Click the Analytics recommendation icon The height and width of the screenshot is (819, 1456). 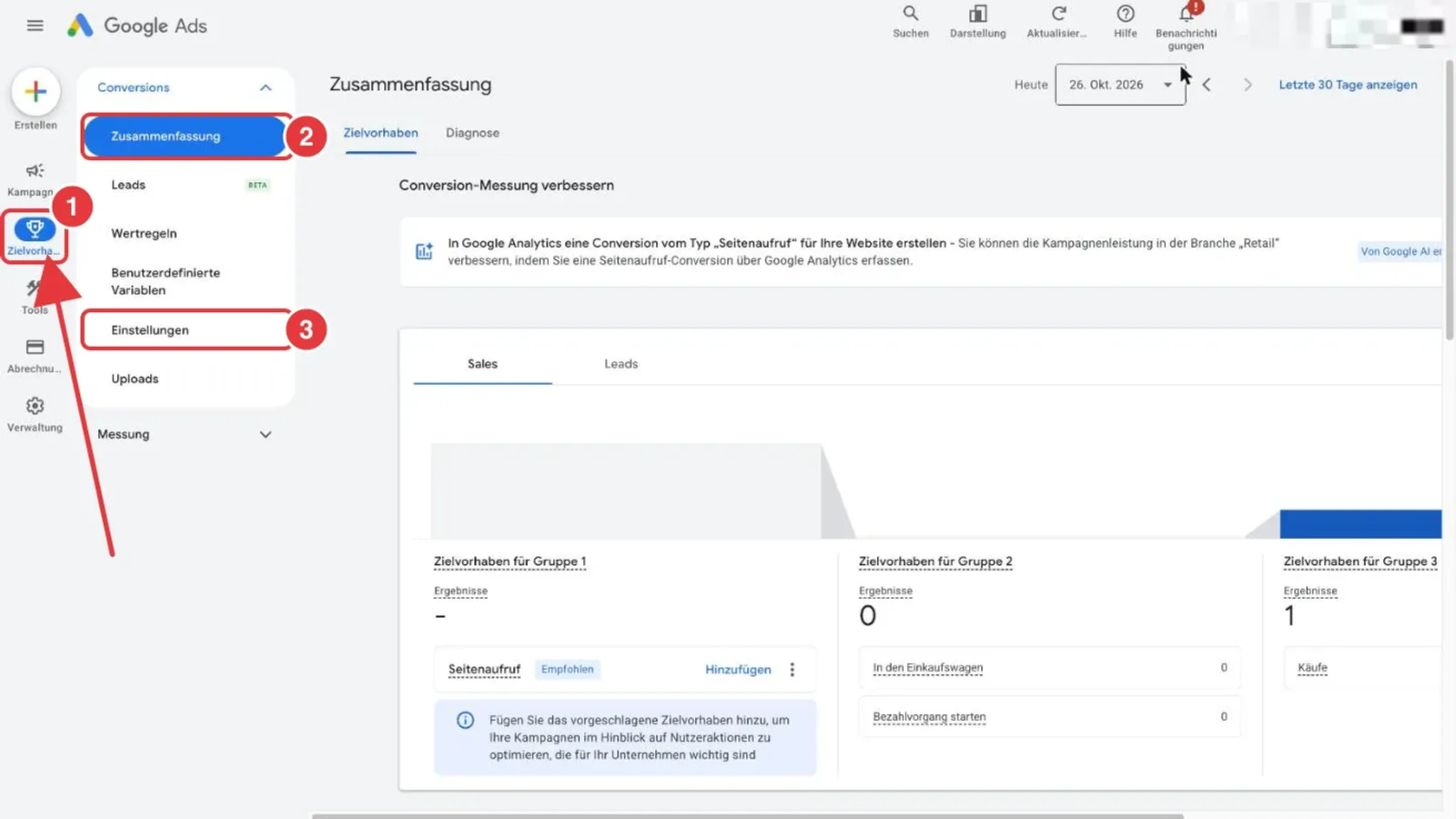tap(424, 251)
